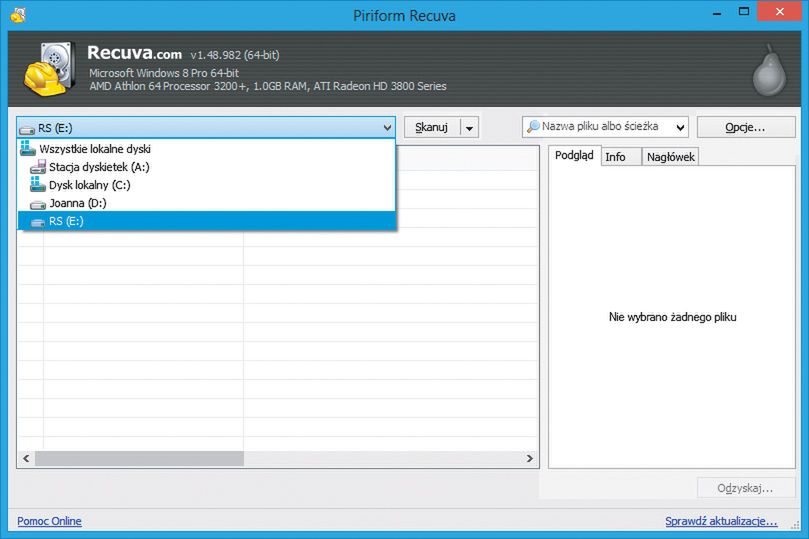The image size is (809, 539).
Task: Click the Windows drive icon for C:
Action: coord(38,184)
